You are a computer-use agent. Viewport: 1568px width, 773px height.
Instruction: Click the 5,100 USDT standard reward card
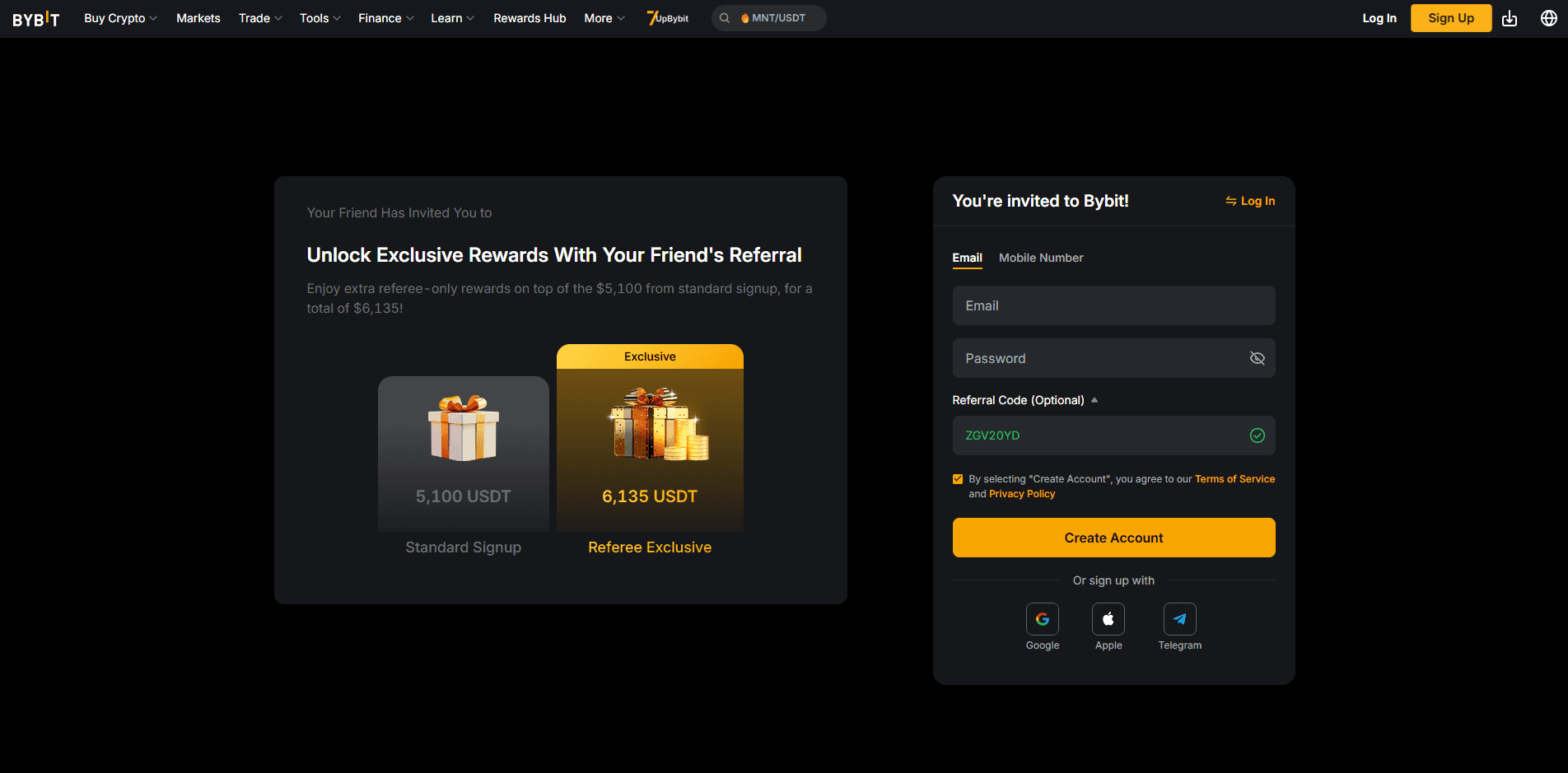(x=464, y=454)
